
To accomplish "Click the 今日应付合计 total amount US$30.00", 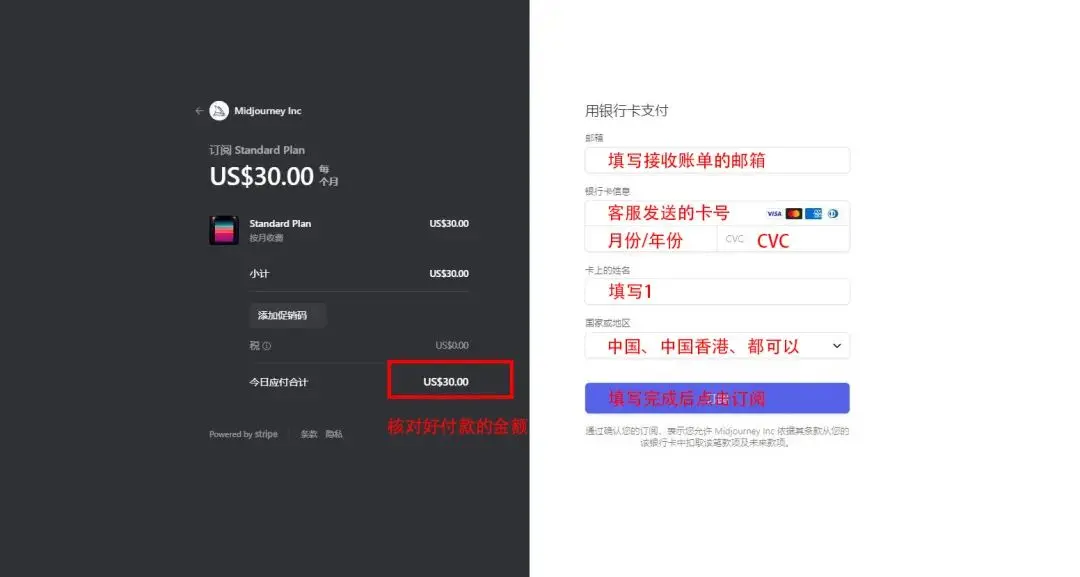I will click(446, 381).
